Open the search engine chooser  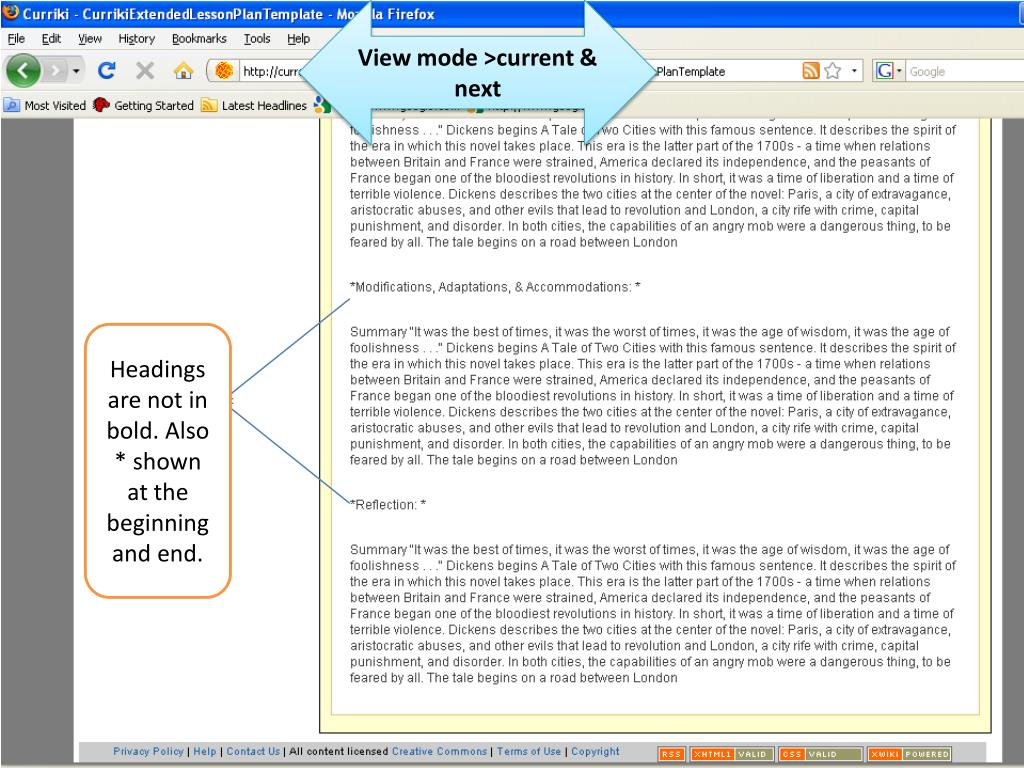tap(889, 71)
